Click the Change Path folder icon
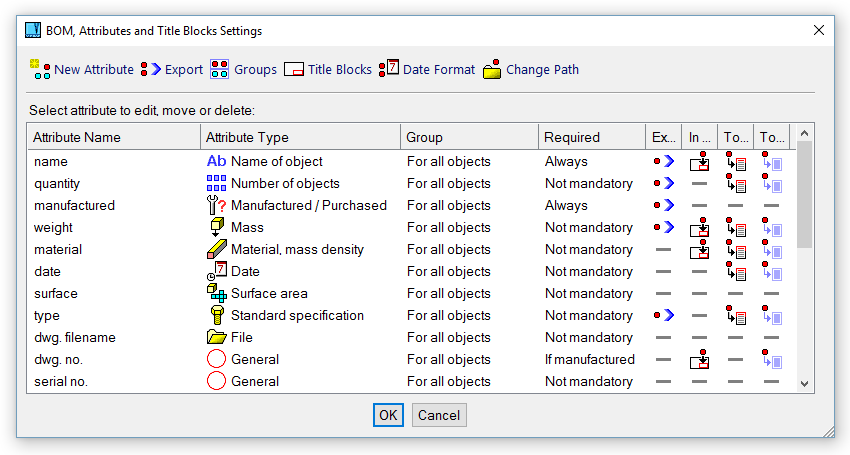Screen dimensions: 850x455 pyautogui.click(x=492, y=70)
